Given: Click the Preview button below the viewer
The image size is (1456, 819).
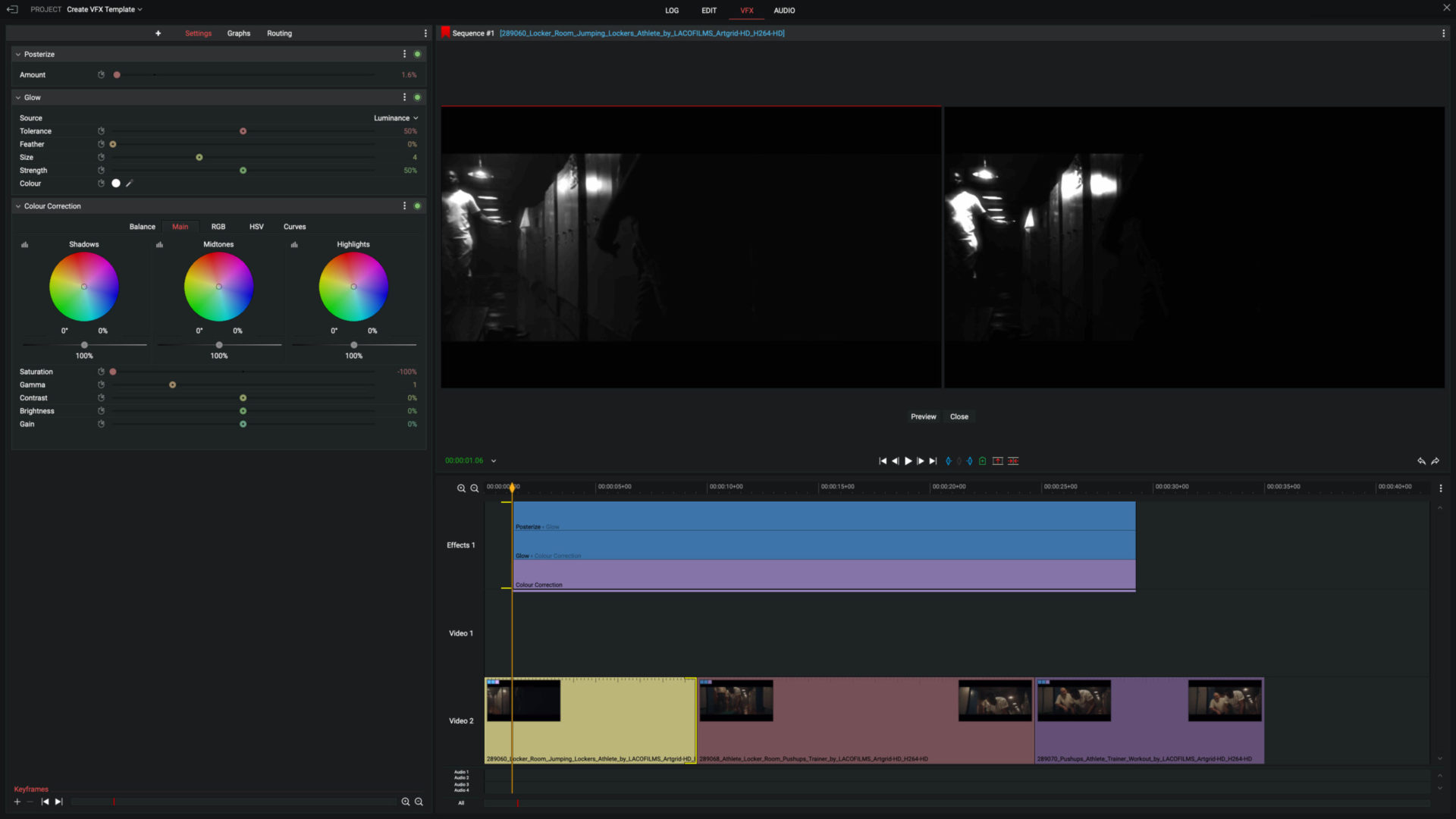Looking at the screenshot, I should 922,416.
